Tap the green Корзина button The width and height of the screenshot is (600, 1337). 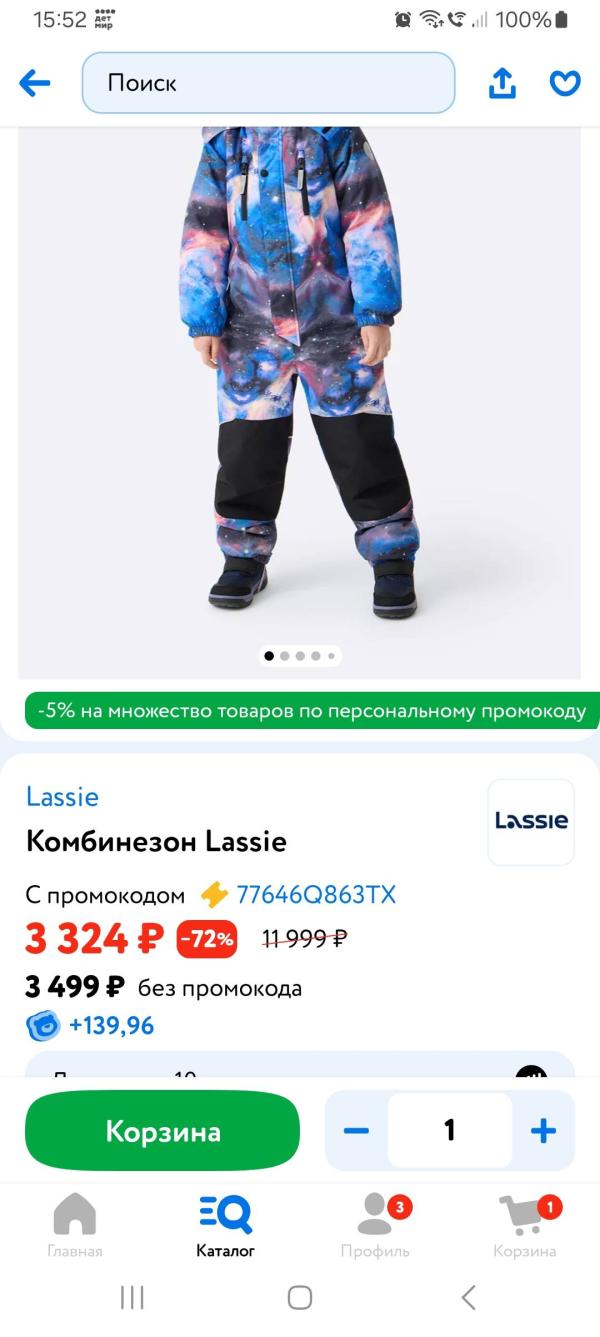(x=162, y=1131)
